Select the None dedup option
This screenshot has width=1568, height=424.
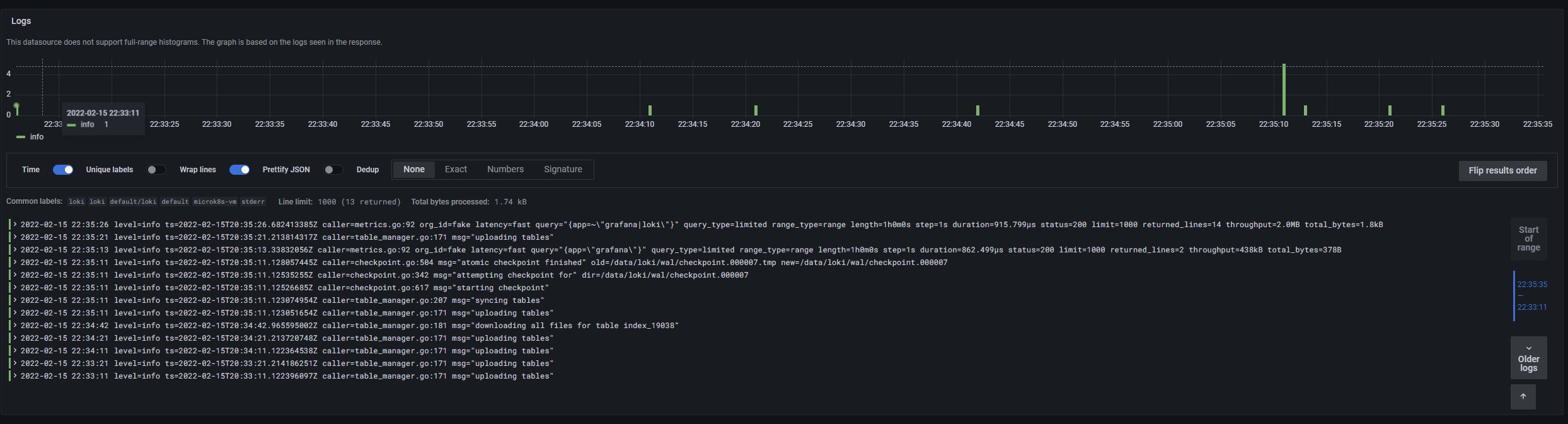[414, 170]
